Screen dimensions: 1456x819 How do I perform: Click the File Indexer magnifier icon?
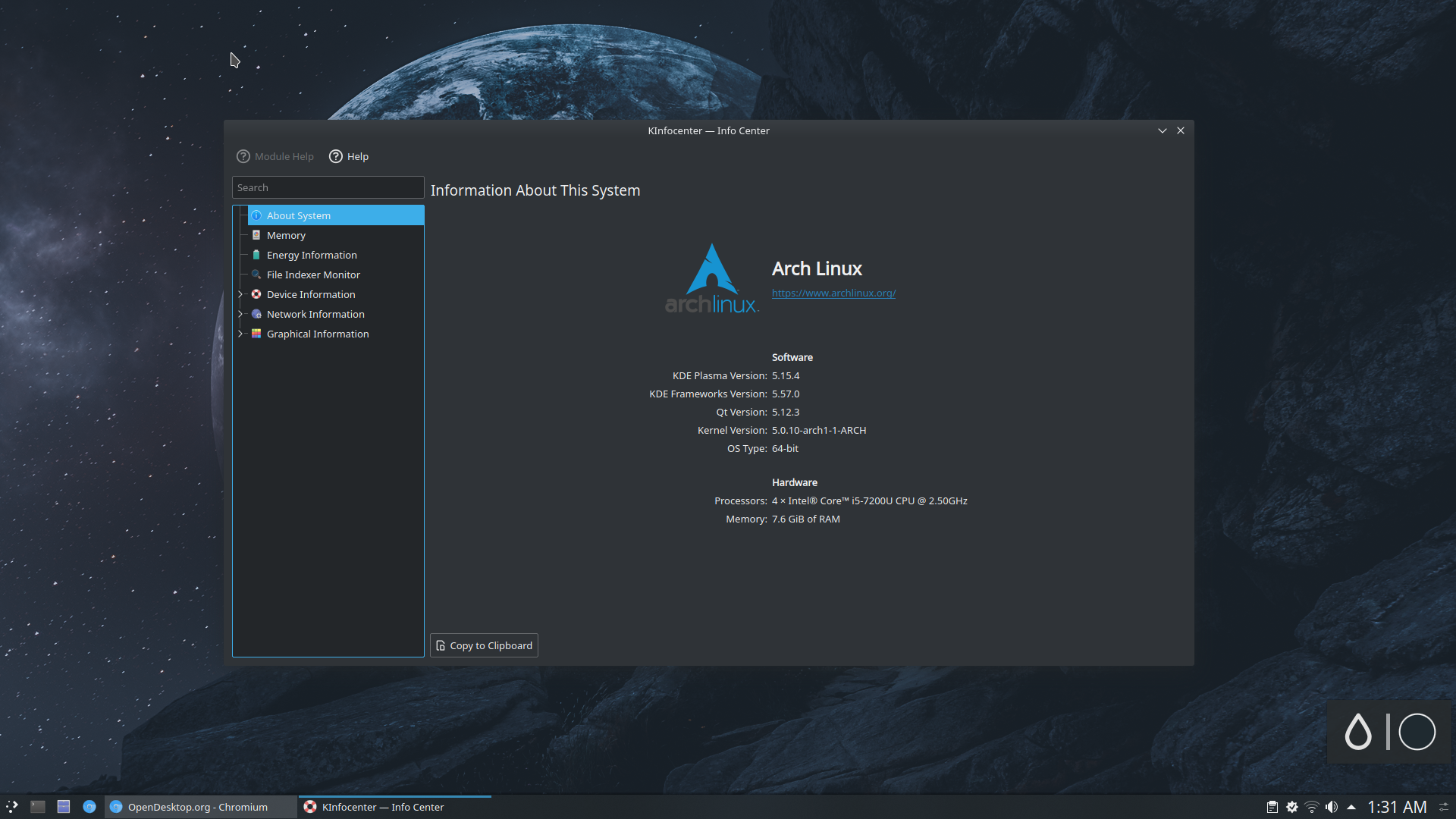click(256, 275)
